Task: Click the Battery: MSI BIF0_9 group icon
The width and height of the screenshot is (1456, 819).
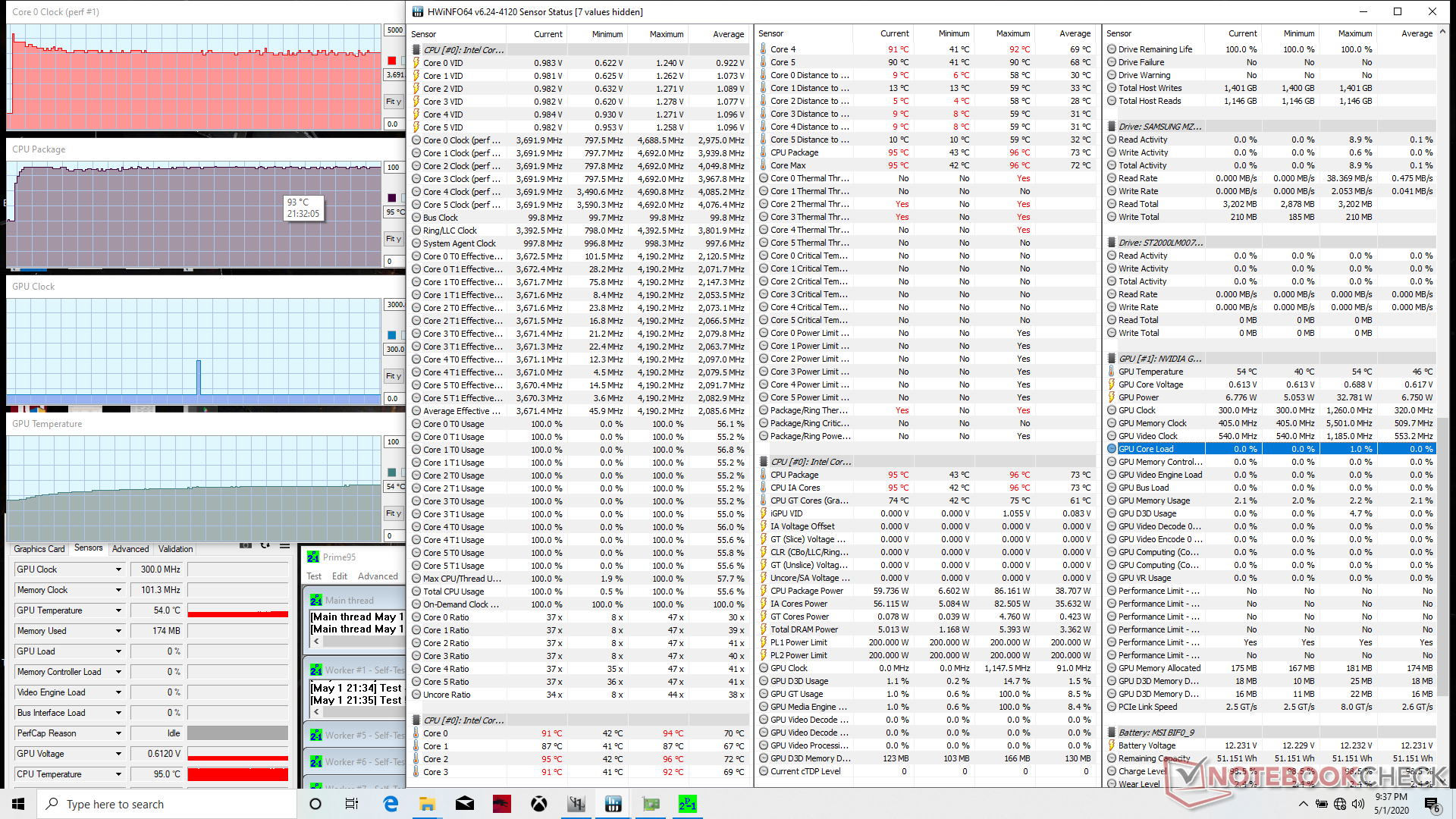Action: (1112, 733)
